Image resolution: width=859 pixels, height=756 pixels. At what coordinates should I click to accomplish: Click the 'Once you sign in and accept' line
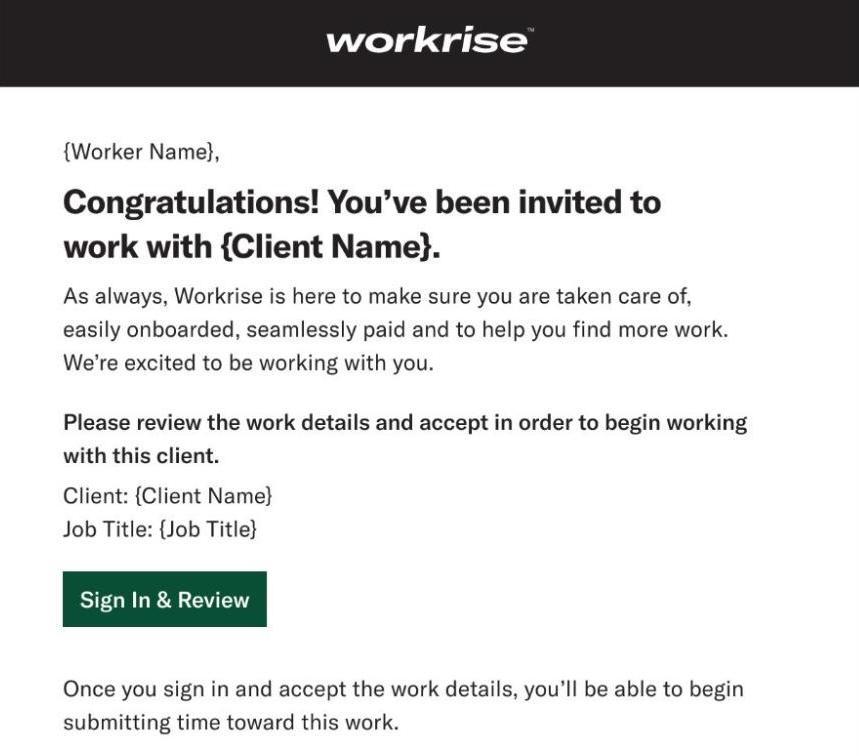click(403, 689)
